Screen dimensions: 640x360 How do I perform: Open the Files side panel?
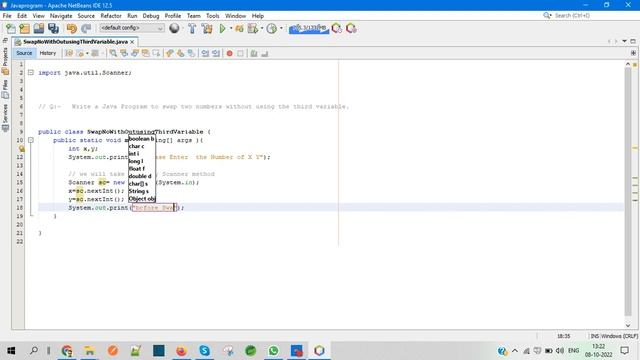(5, 89)
